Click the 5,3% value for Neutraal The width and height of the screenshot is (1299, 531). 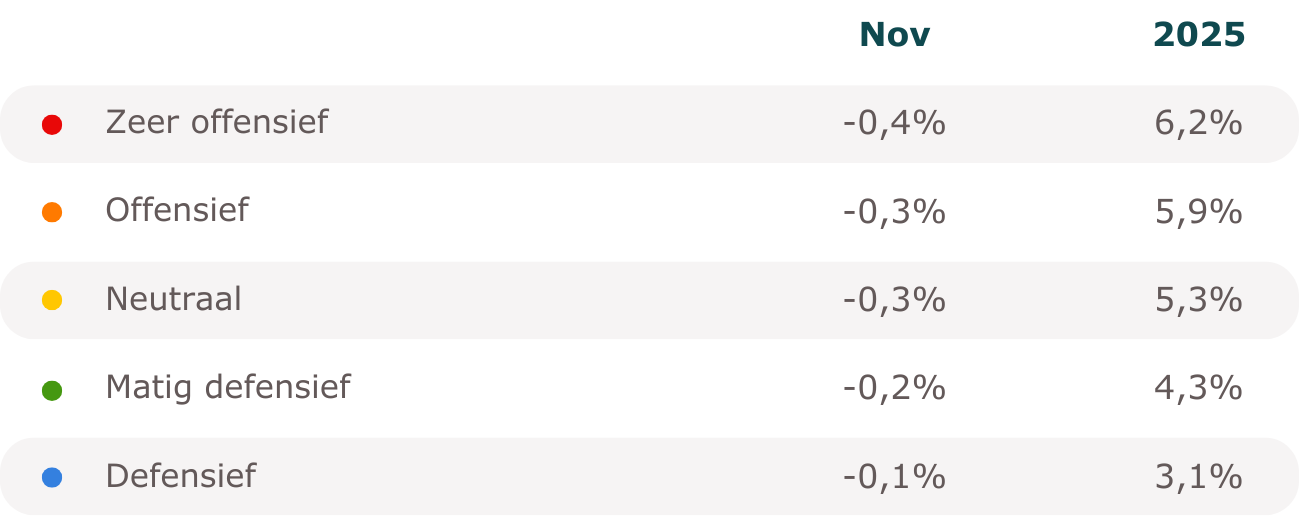(1198, 299)
